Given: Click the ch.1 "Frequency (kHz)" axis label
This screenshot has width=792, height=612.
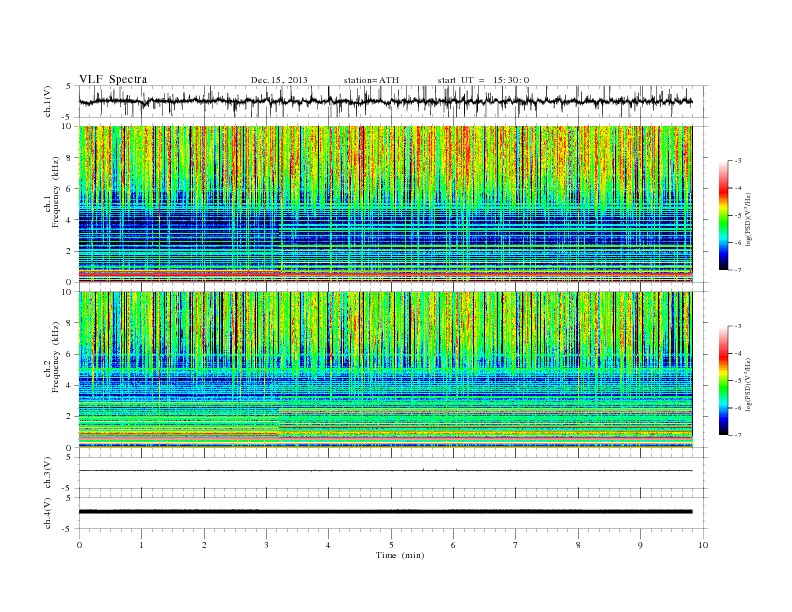Looking at the screenshot, I should [x=55, y=192].
